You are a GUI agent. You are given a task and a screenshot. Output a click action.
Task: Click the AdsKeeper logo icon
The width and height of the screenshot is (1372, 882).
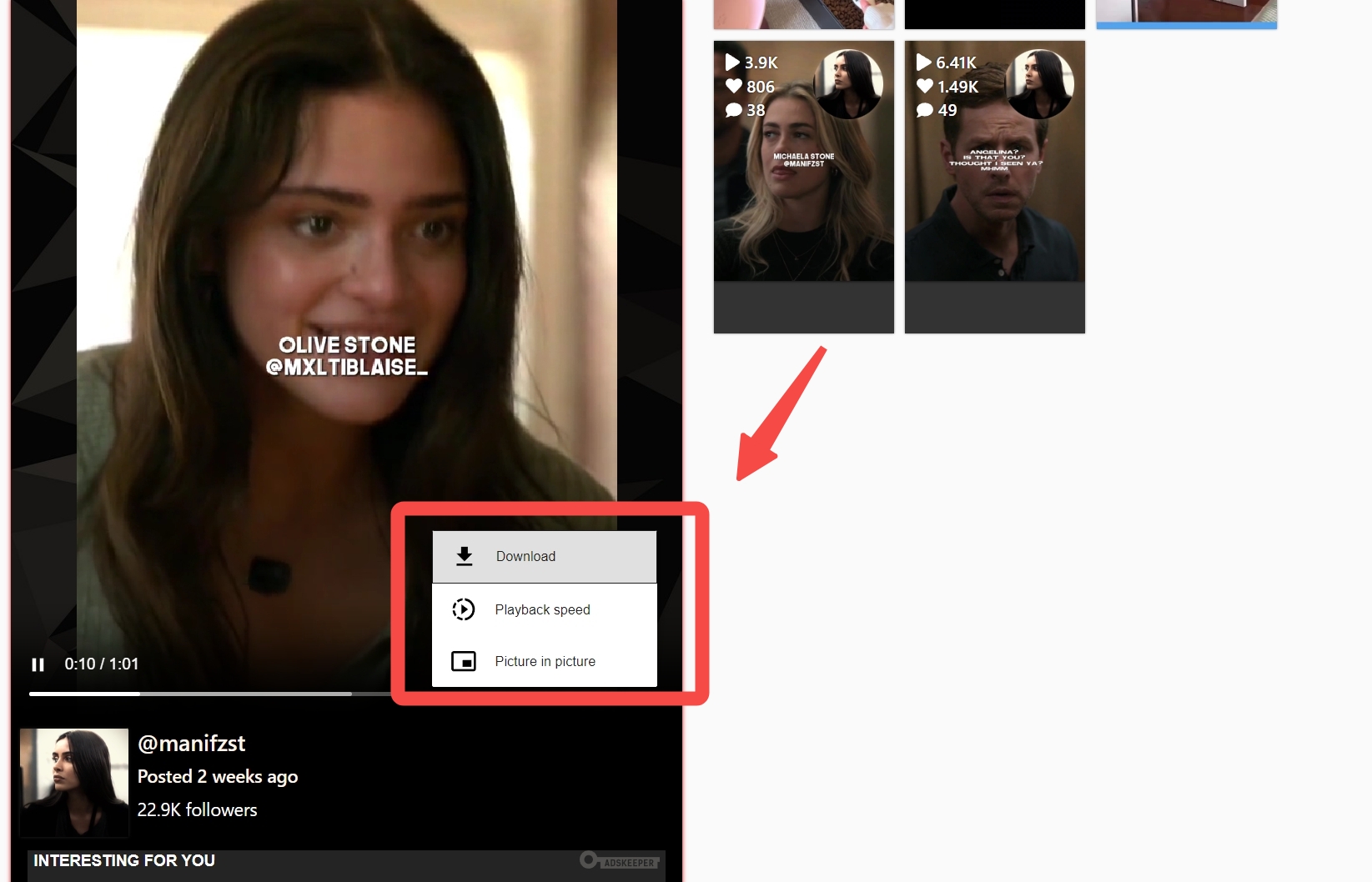click(x=620, y=860)
